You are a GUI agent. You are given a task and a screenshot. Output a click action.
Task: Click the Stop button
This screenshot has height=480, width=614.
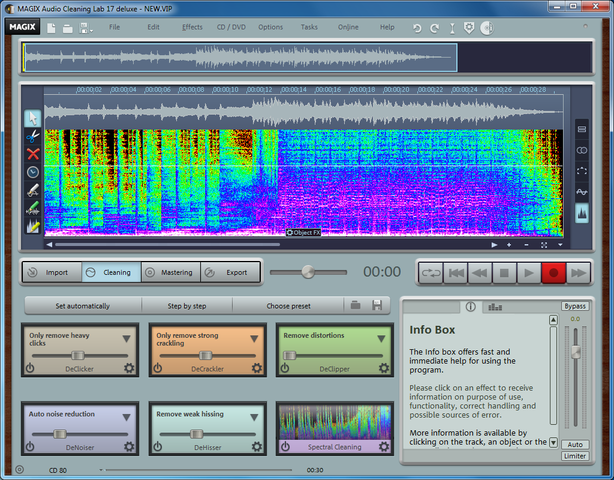coord(504,272)
